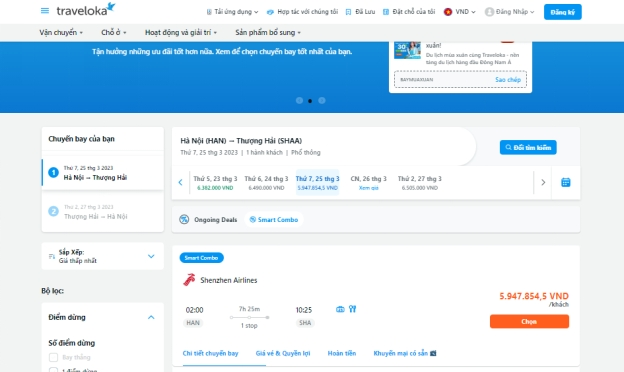Open Khuyến mại có sẵn tab

pos(405,353)
